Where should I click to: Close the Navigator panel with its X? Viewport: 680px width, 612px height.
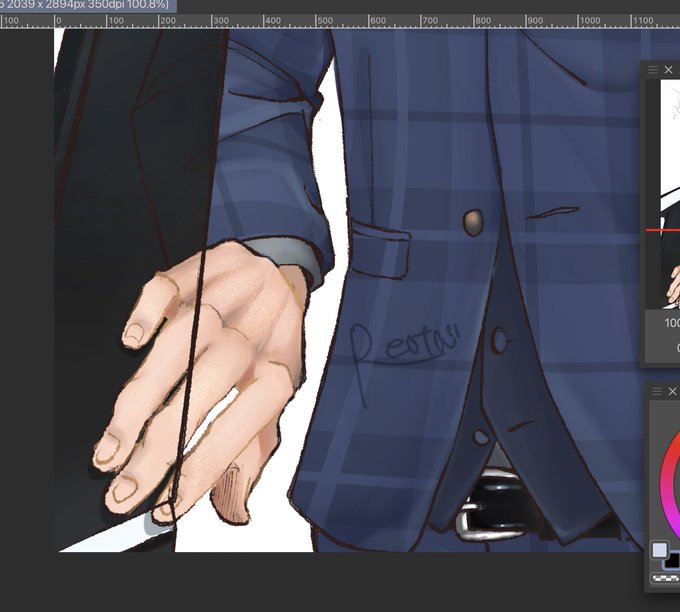pos(668,70)
